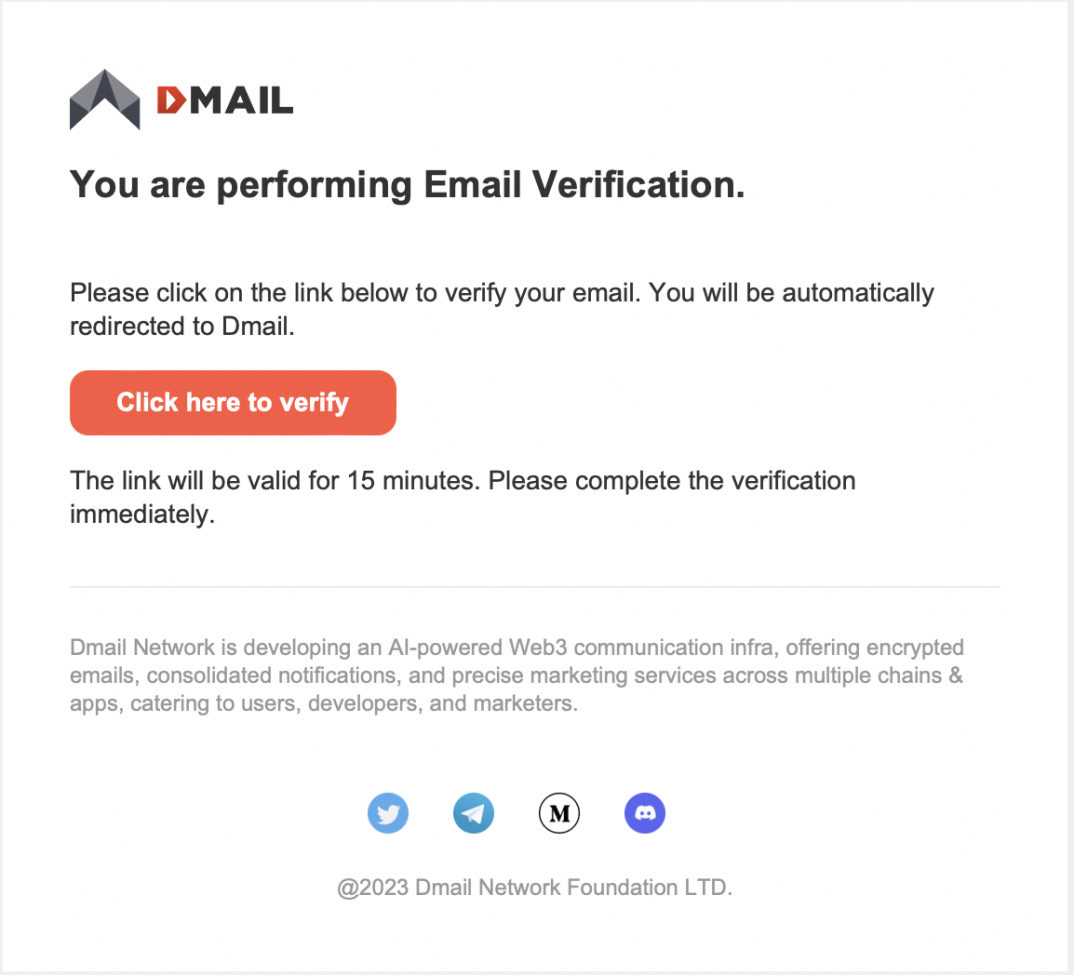Click 'Dmail Network Foundation LTD.' footer text
Screen dimensions: 1074x975
coord(573,887)
